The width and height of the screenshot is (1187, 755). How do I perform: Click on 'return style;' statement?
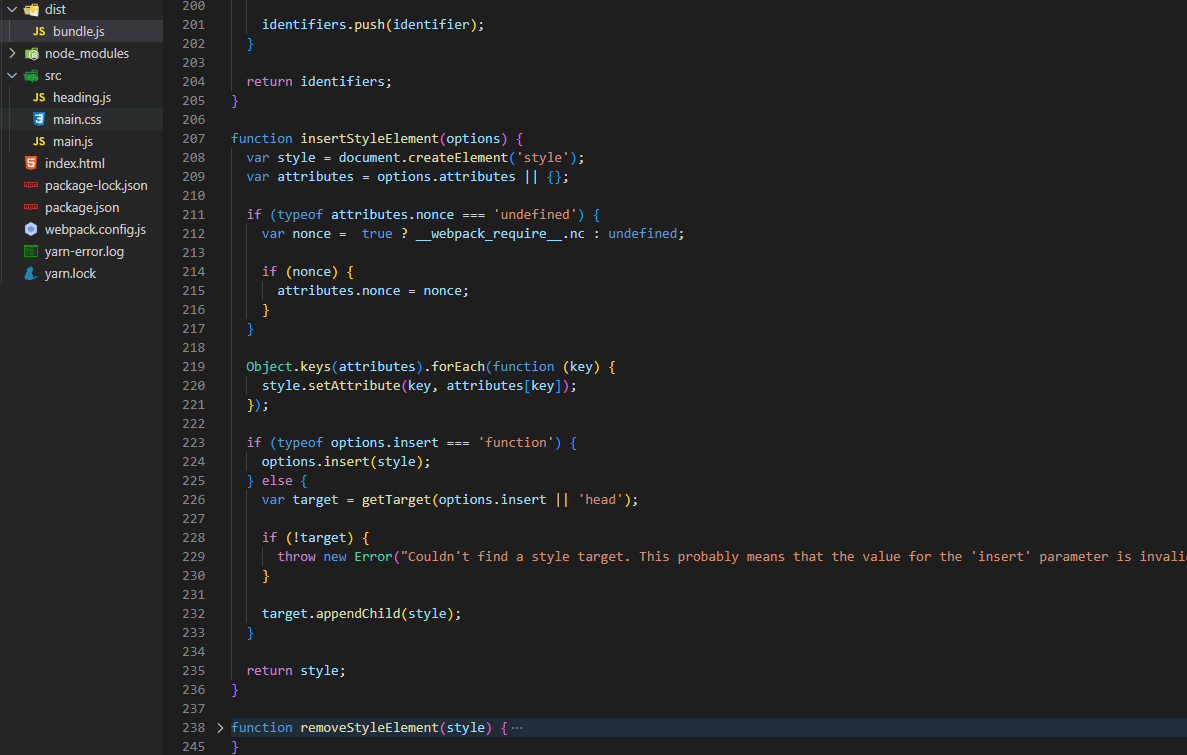pyautogui.click(x=296, y=671)
